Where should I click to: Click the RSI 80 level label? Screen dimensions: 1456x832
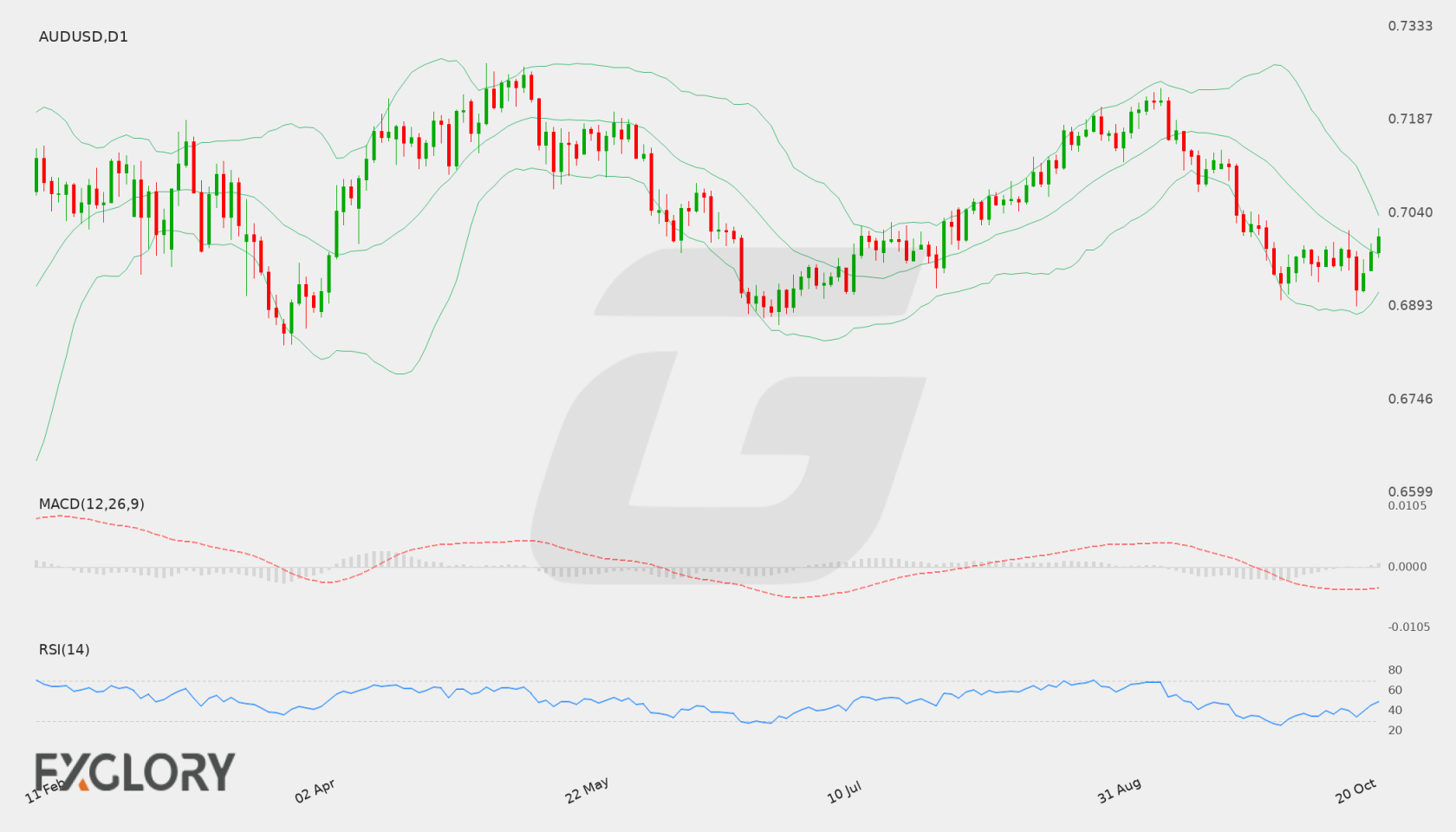click(1395, 670)
